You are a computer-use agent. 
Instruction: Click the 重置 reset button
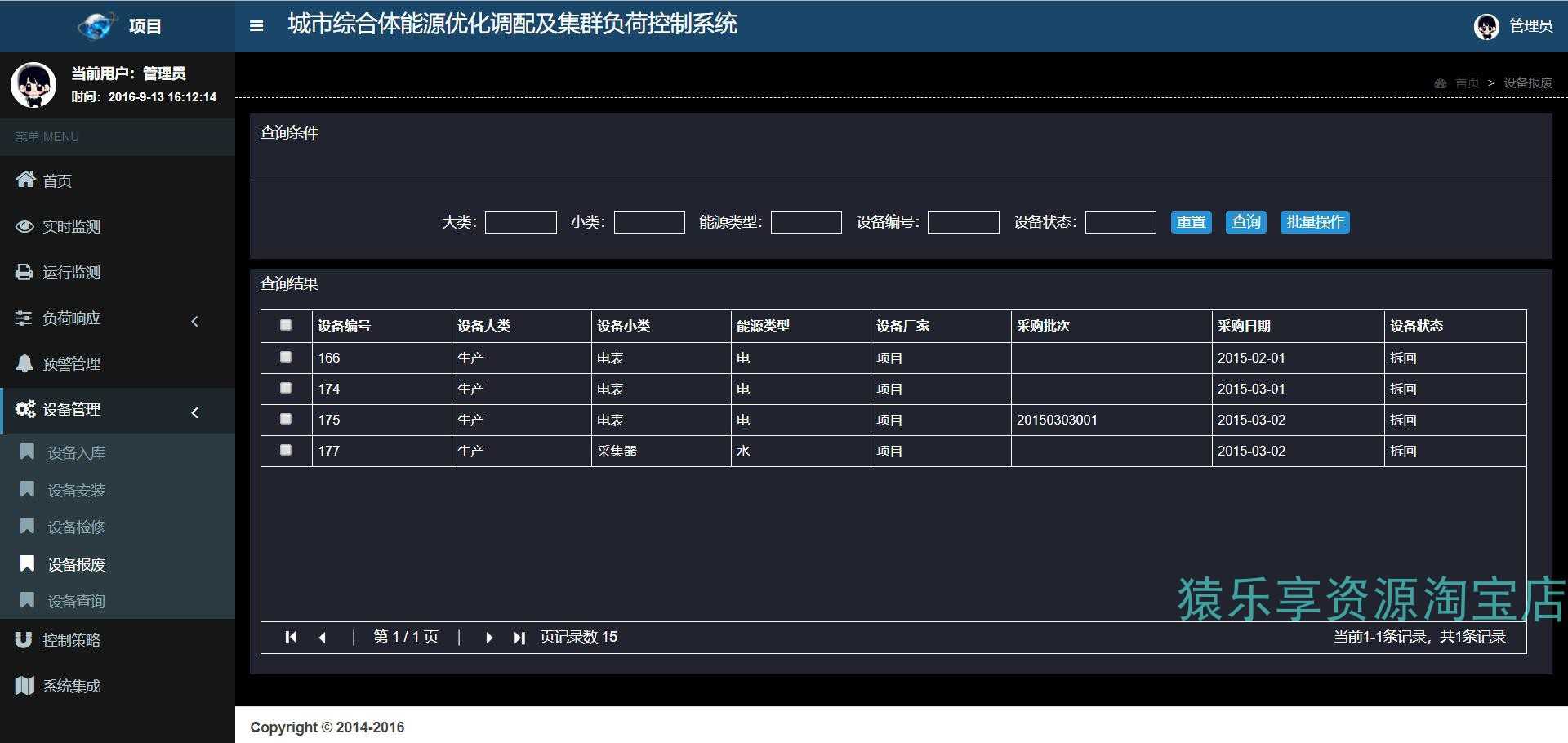tap(1191, 222)
